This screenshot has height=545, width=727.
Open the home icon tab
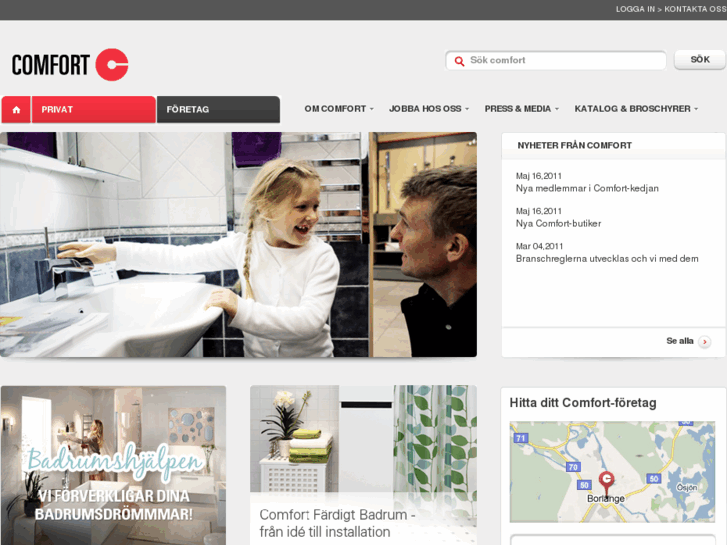coord(16,109)
